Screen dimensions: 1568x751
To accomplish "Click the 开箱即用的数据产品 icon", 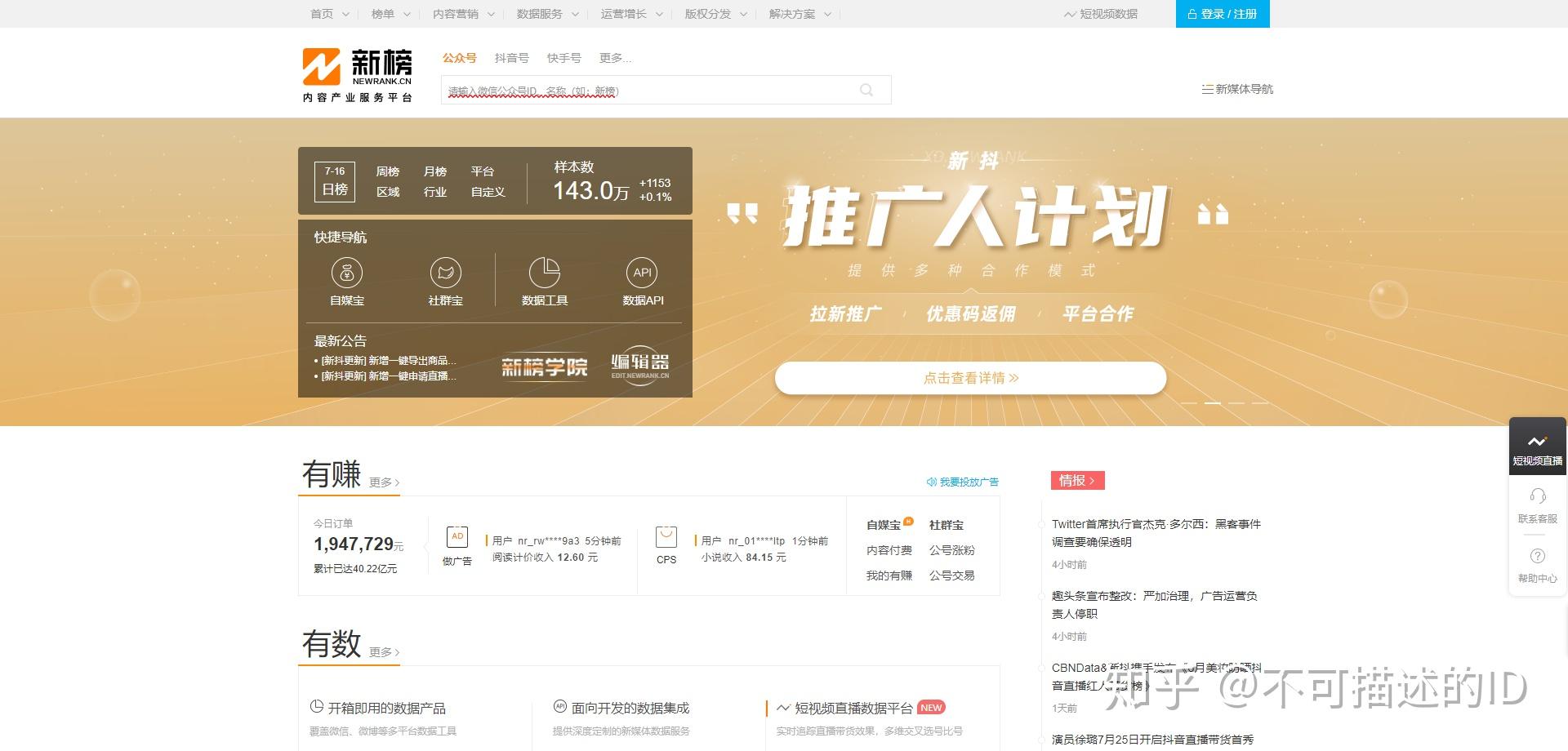I will tap(317, 707).
